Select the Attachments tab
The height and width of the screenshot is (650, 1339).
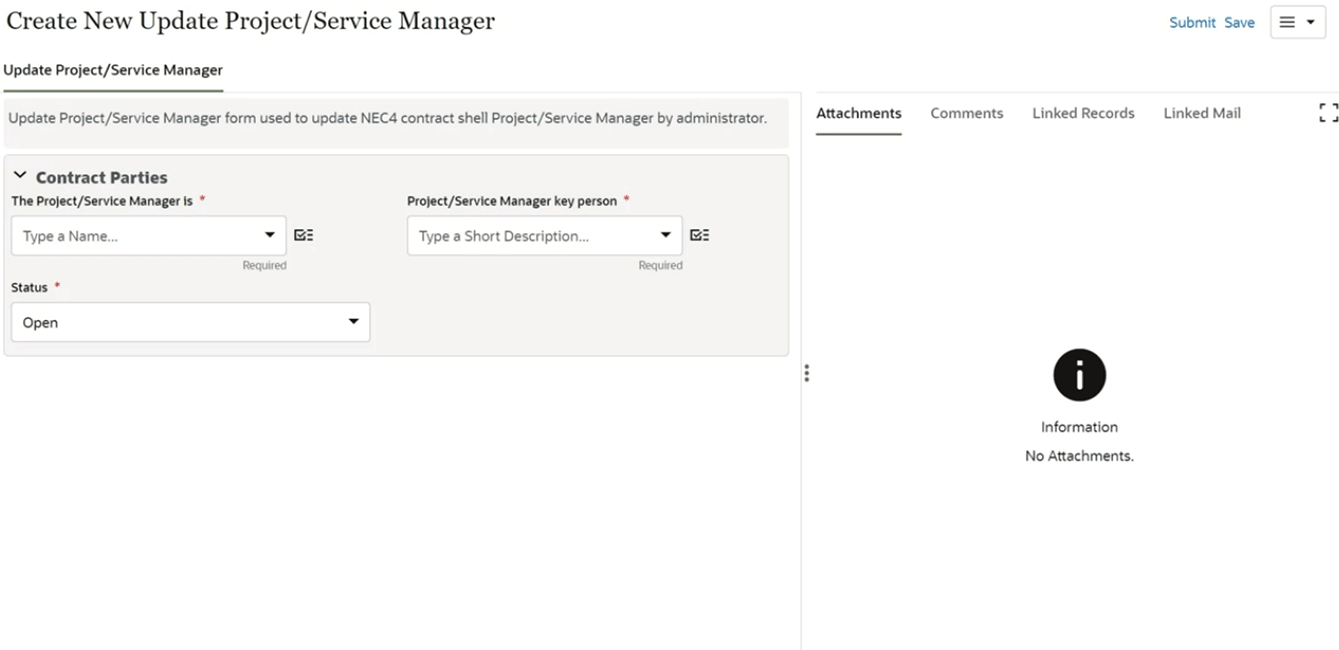858,113
